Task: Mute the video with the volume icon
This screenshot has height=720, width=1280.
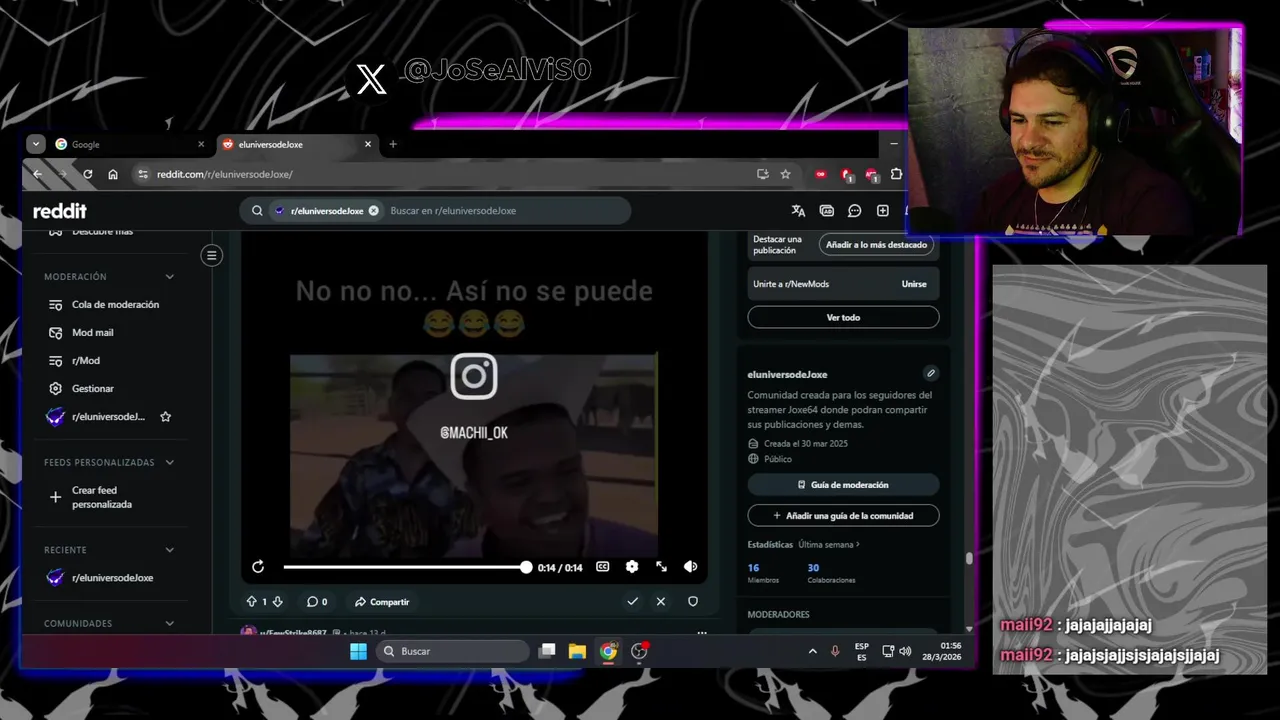Action: click(x=690, y=567)
